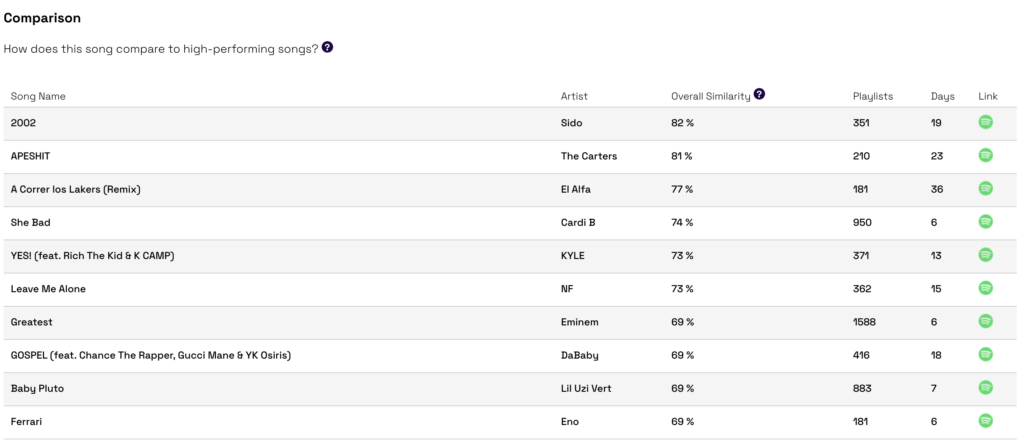1024x443 pixels.
Task: Sort by Playlists column header
Action: click(x=872, y=96)
